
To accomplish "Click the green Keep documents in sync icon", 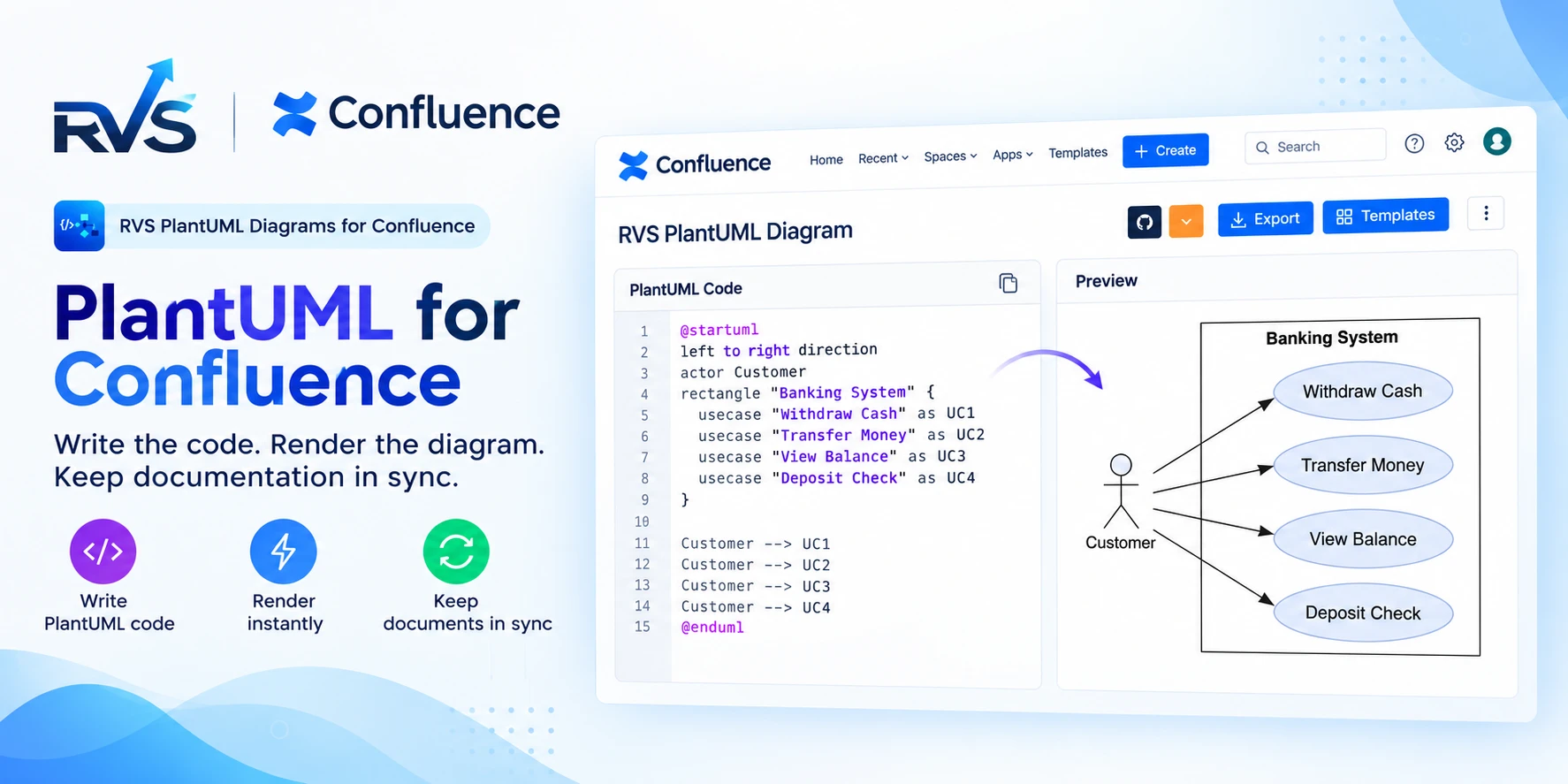I will (456, 552).
